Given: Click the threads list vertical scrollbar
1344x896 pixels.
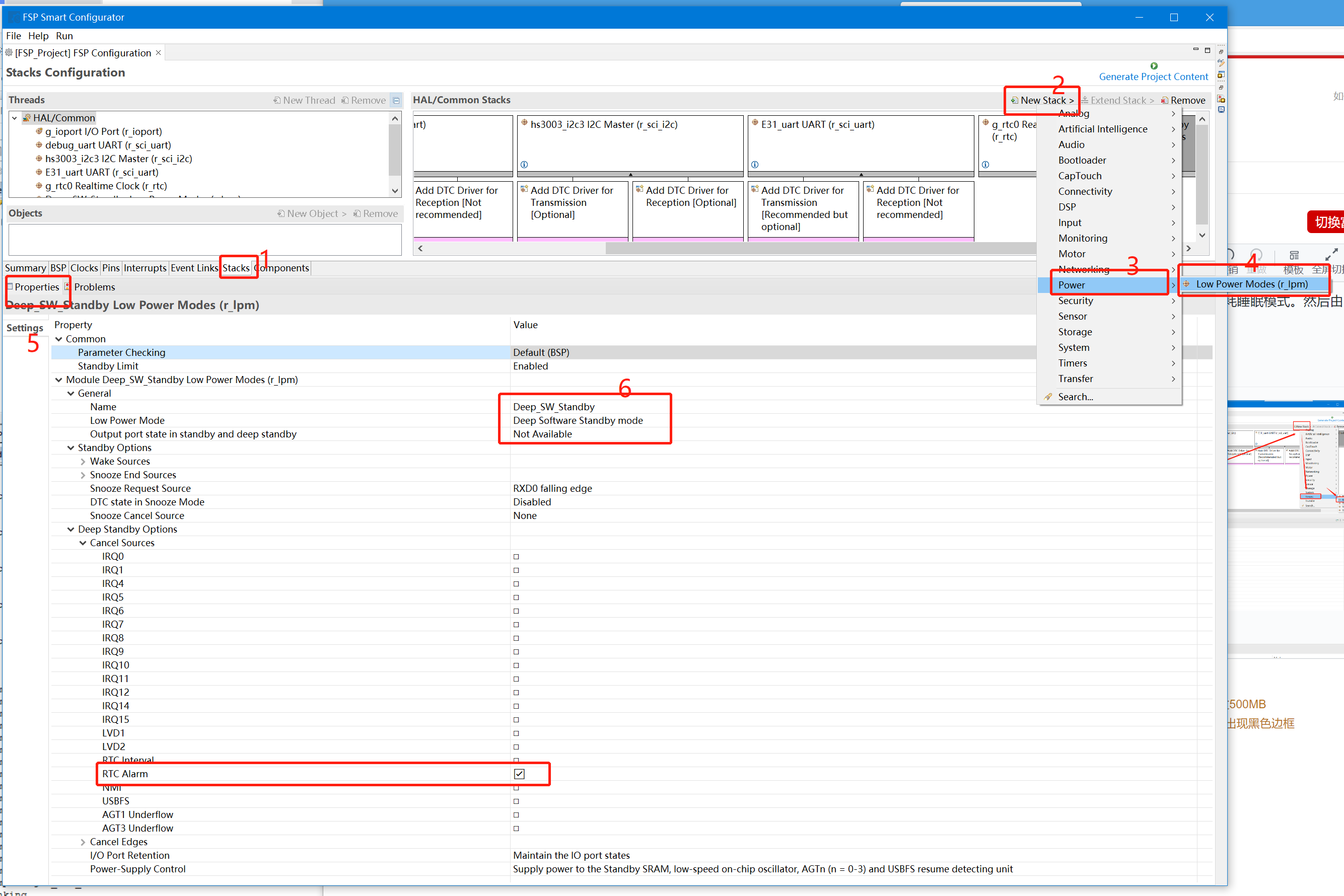Looking at the screenshot, I should (394, 150).
